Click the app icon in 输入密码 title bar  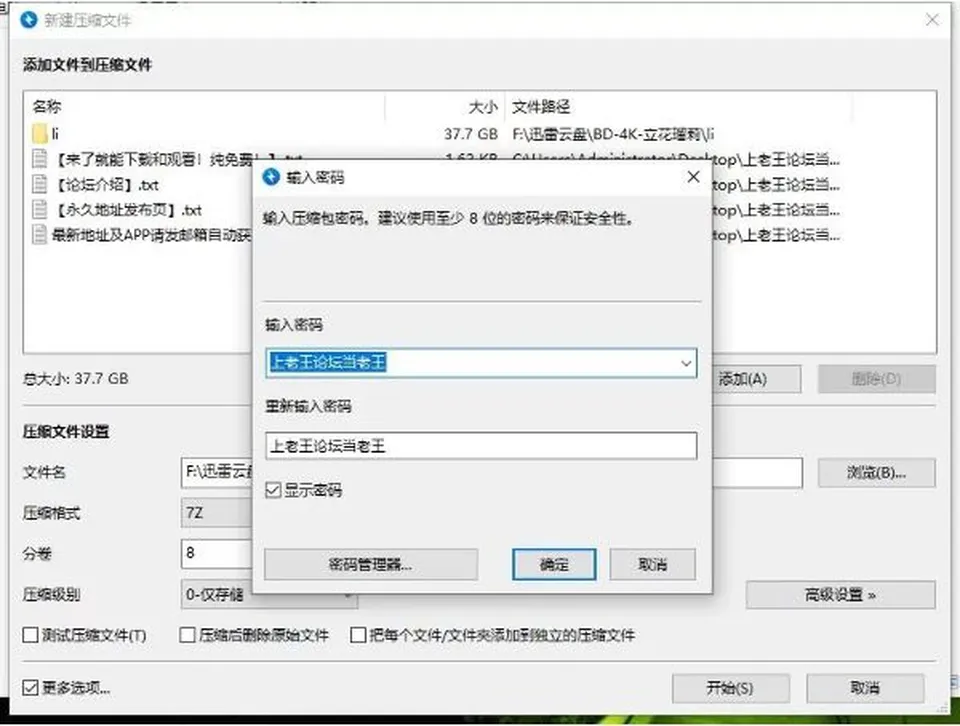pos(271,177)
